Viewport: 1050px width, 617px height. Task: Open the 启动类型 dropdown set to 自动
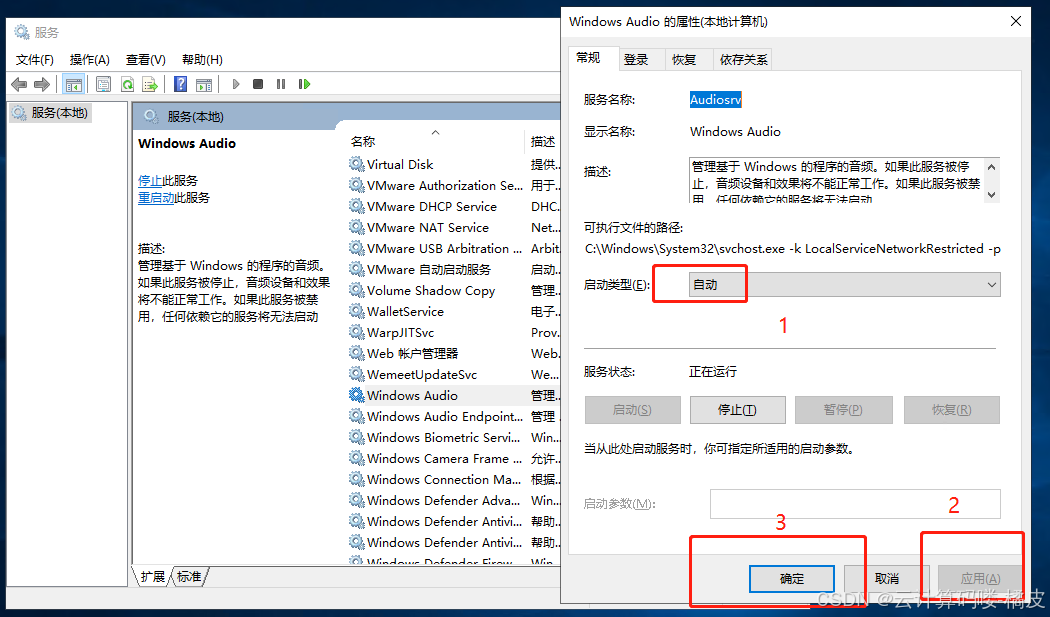[844, 285]
